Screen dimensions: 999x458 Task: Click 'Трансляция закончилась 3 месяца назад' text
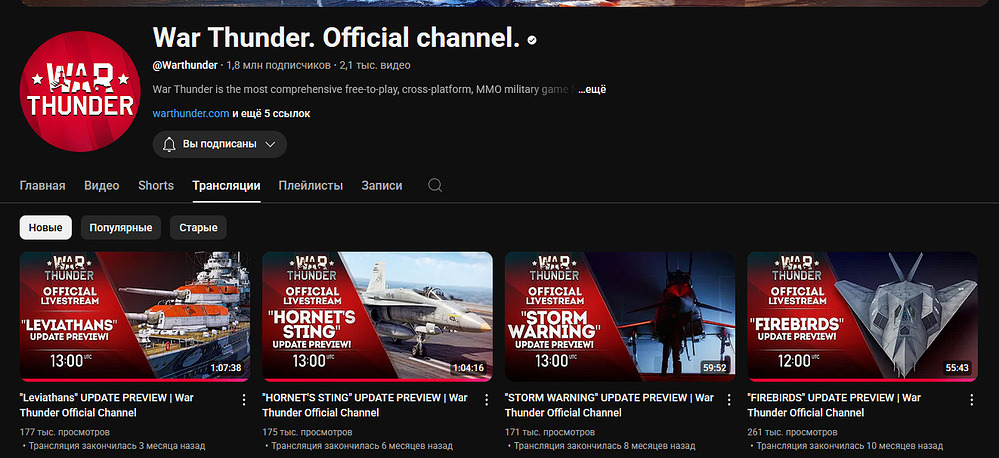point(117,446)
